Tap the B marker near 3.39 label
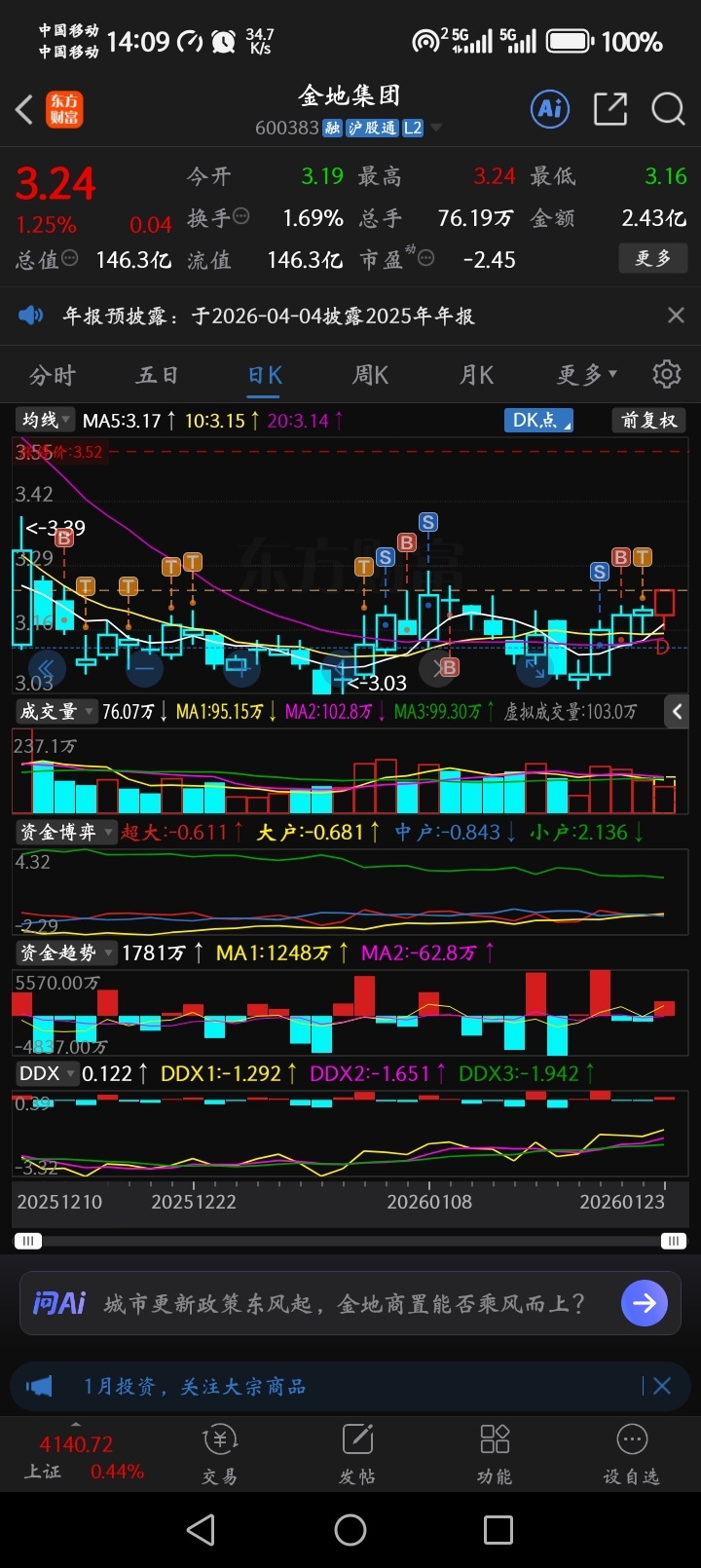Image resolution: width=701 pixels, height=1568 pixels. click(x=63, y=538)
